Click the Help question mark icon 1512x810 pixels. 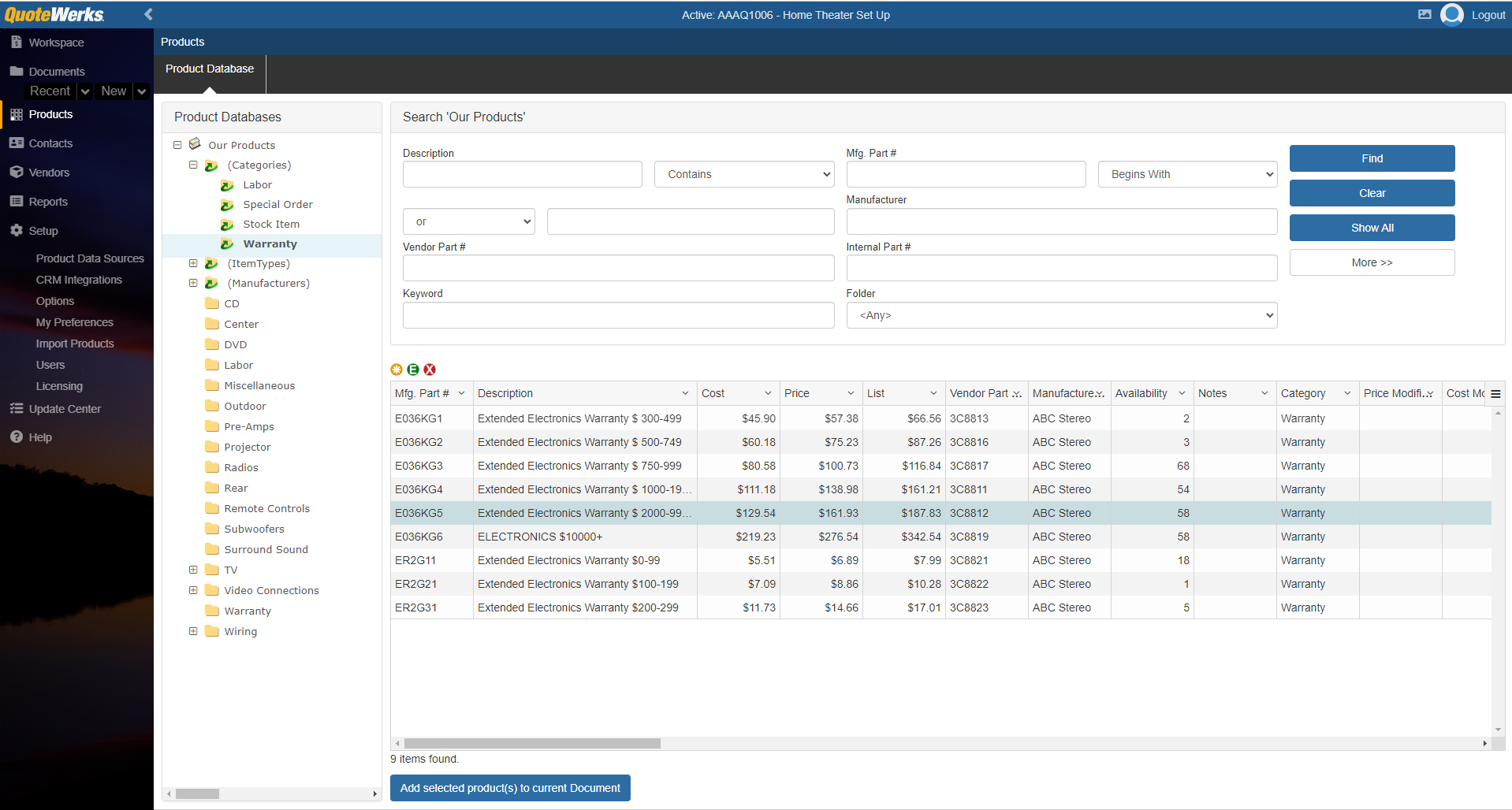click(16, 437)
